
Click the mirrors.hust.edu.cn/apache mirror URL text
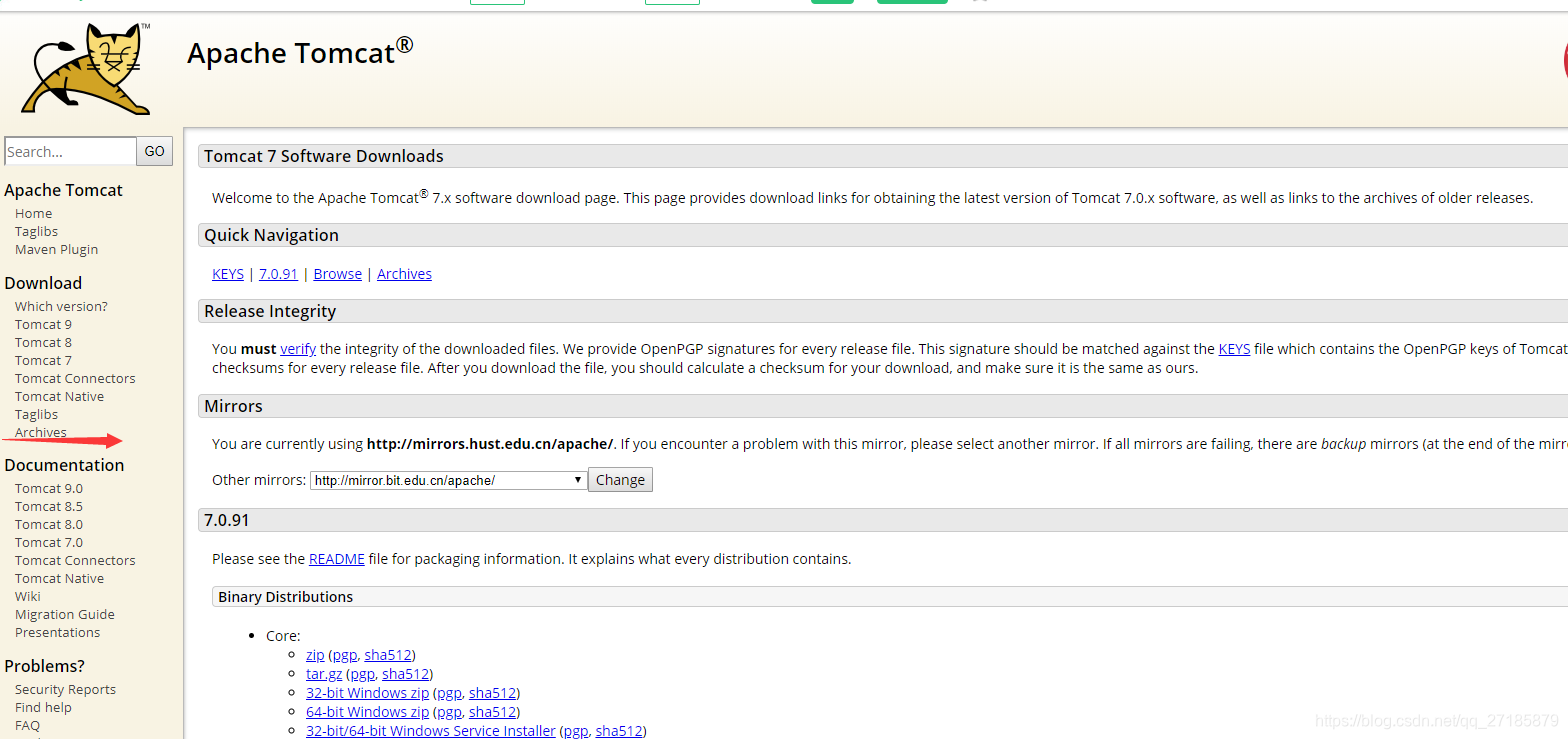(490, 444)
